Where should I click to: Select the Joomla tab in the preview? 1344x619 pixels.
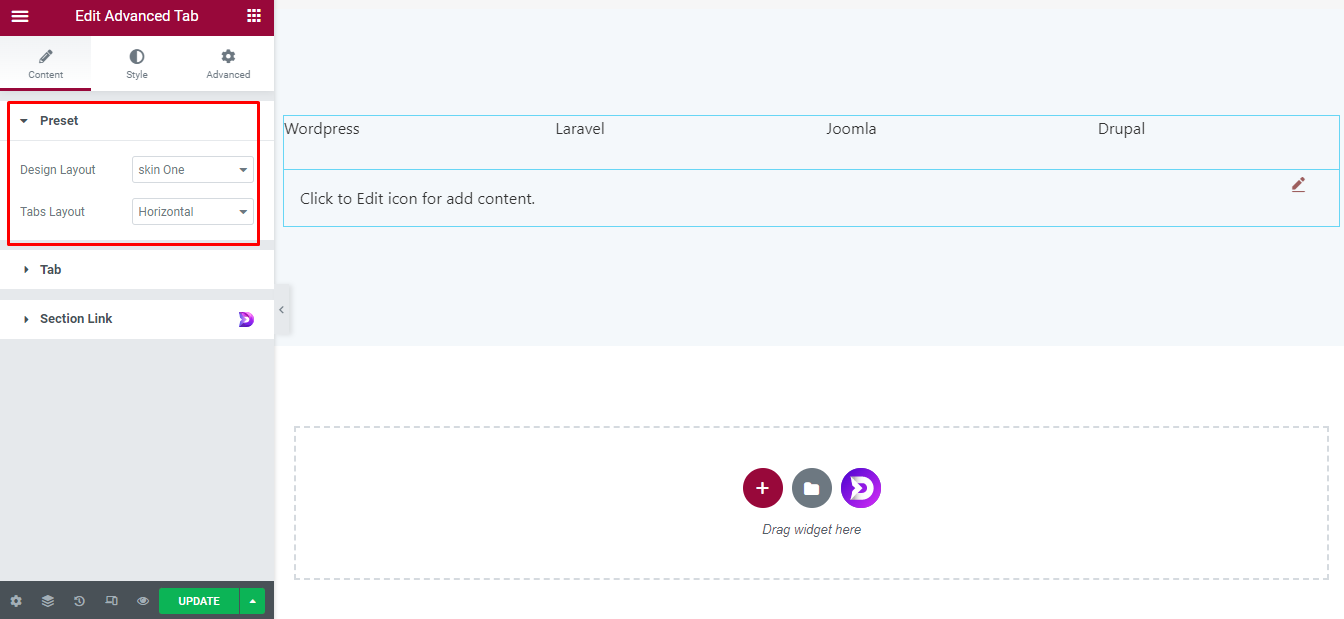pyautogui.click(x=851, y=129)
